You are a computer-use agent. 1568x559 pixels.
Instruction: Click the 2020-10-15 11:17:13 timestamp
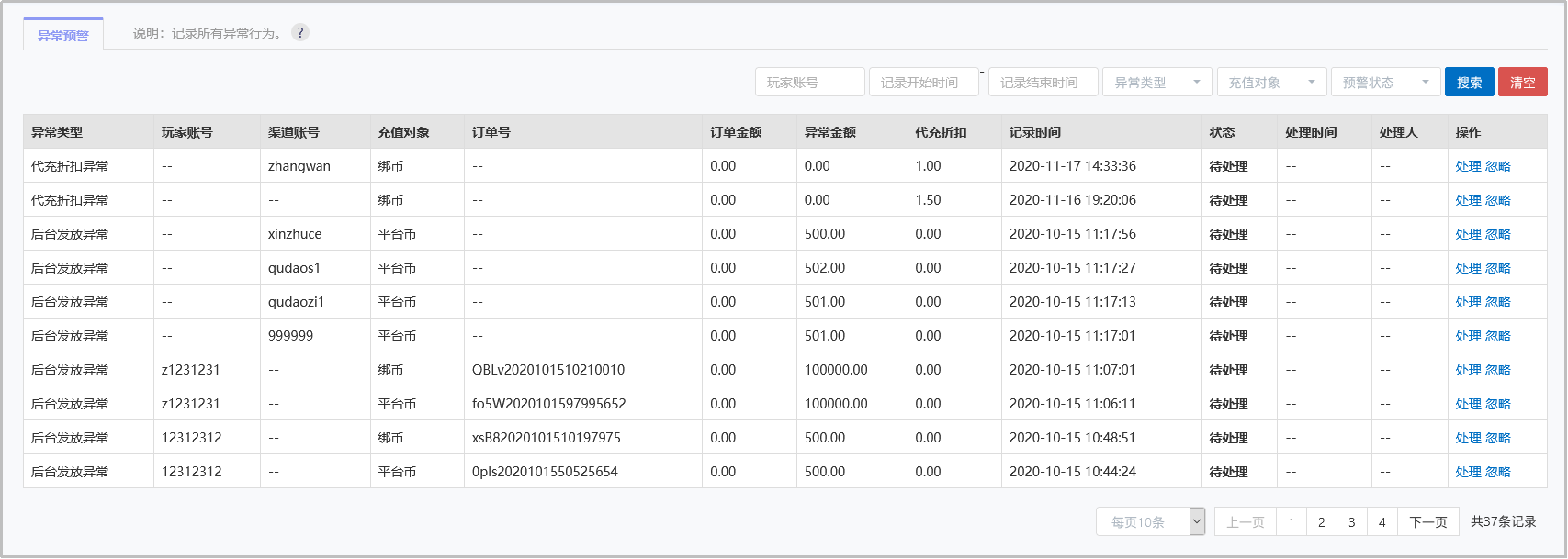[1073, 302]
